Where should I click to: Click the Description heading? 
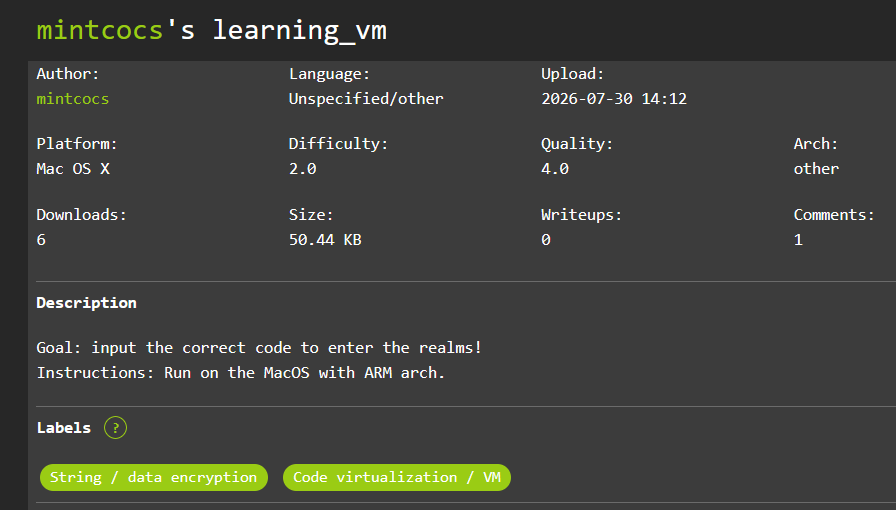point(86,303)
